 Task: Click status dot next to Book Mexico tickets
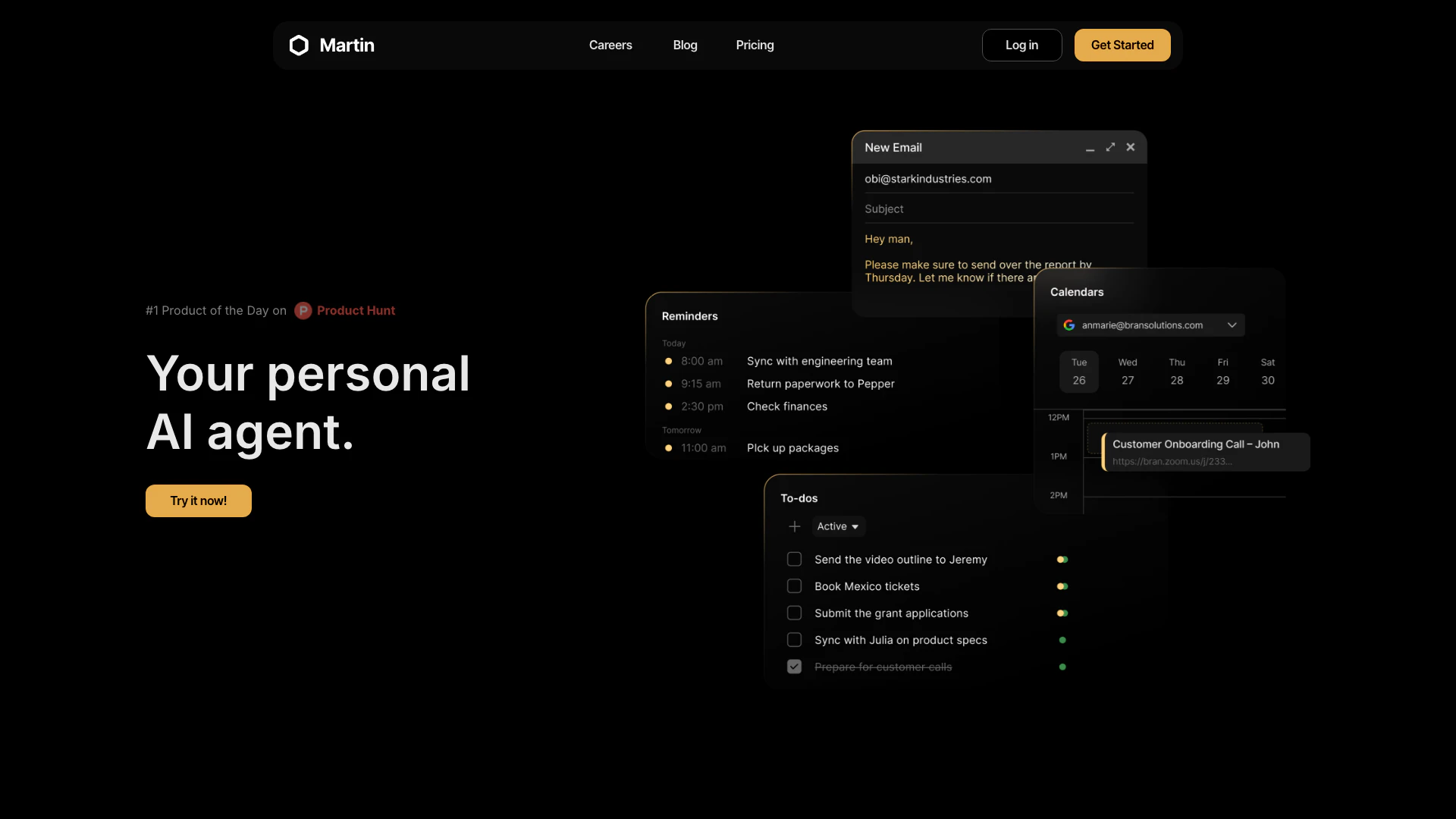[1062, 586]
